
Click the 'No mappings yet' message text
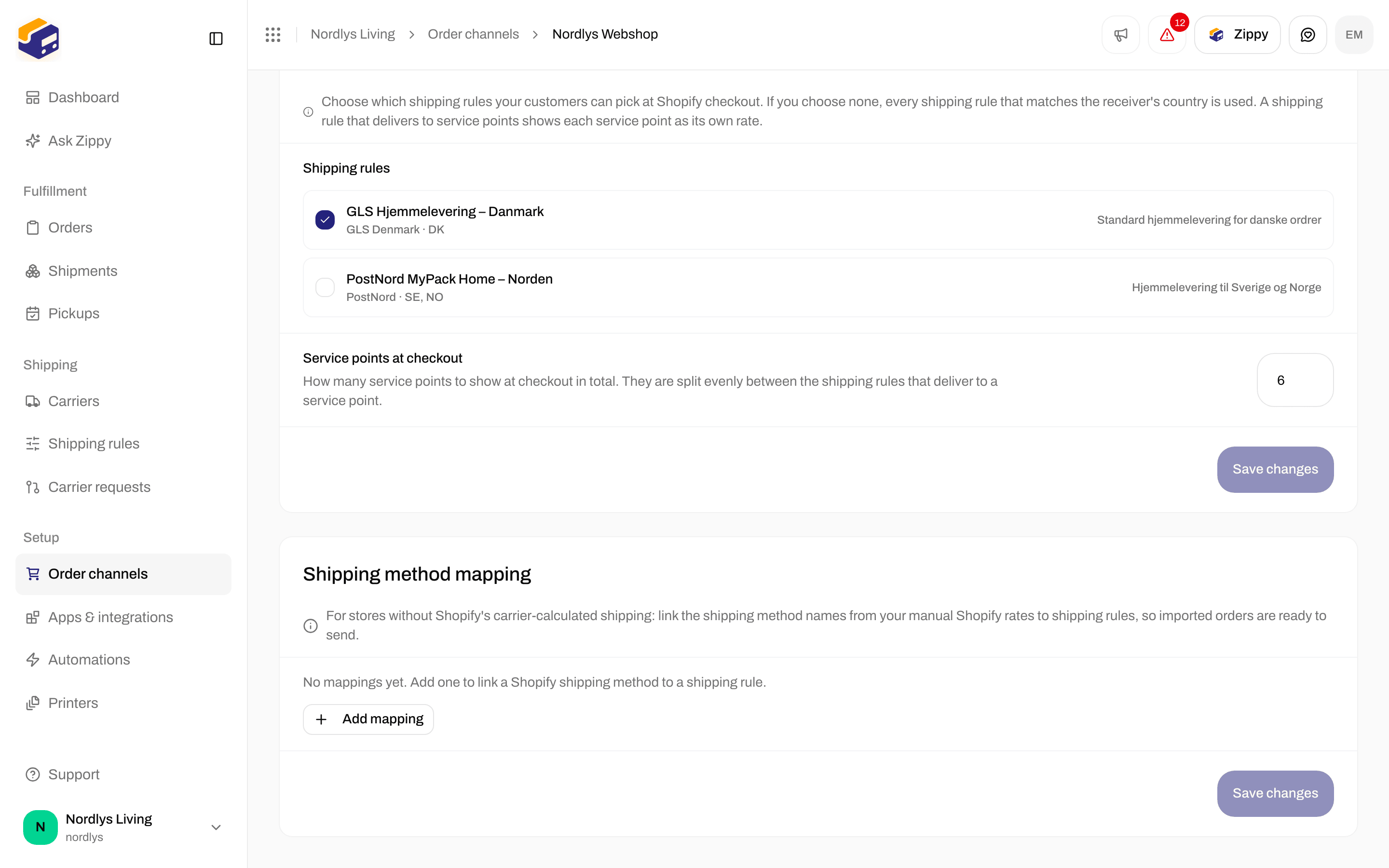click(x=534, y=682)
